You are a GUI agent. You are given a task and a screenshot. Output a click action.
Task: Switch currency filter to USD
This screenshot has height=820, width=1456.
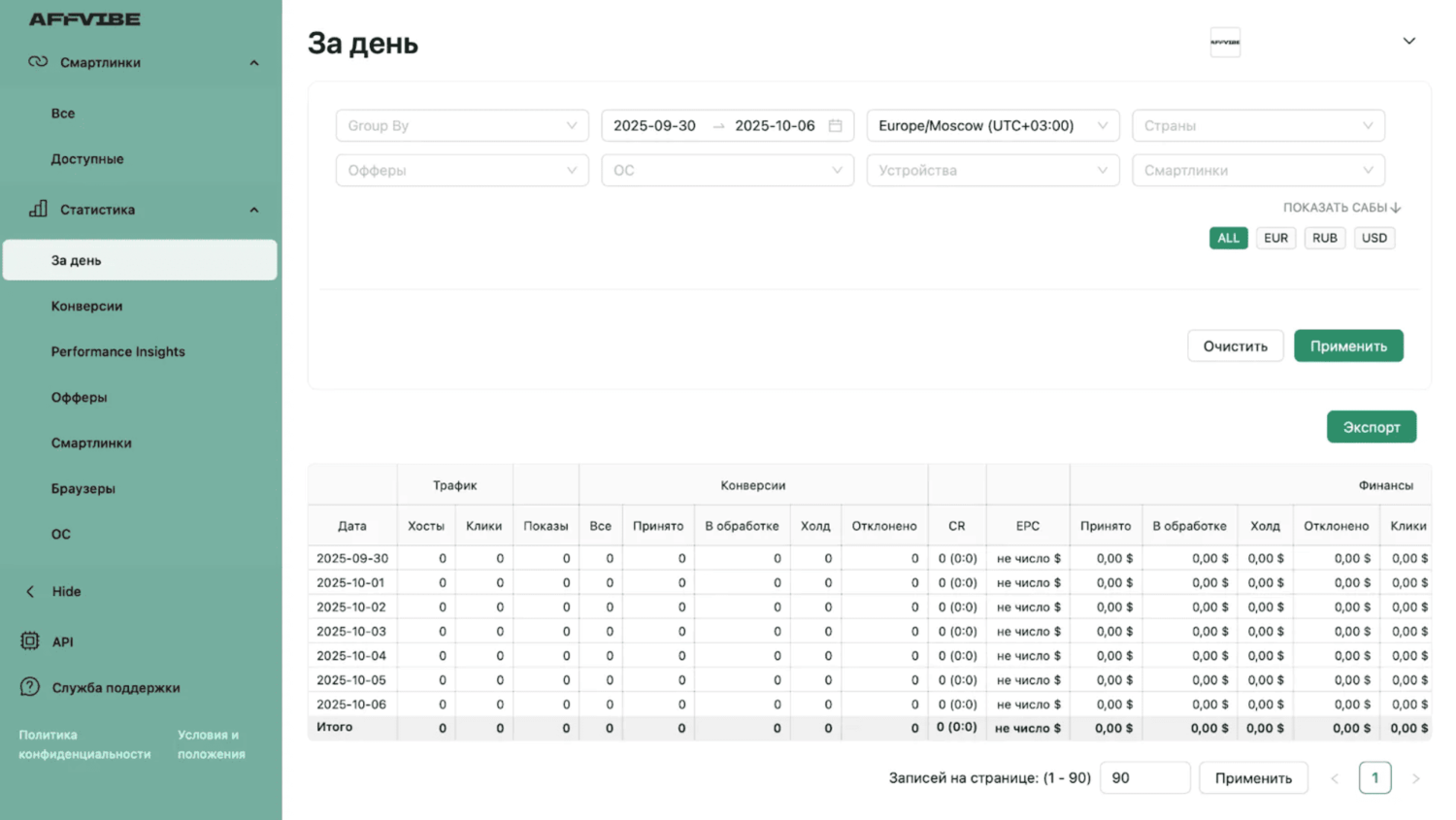[x=1373, y=238]
